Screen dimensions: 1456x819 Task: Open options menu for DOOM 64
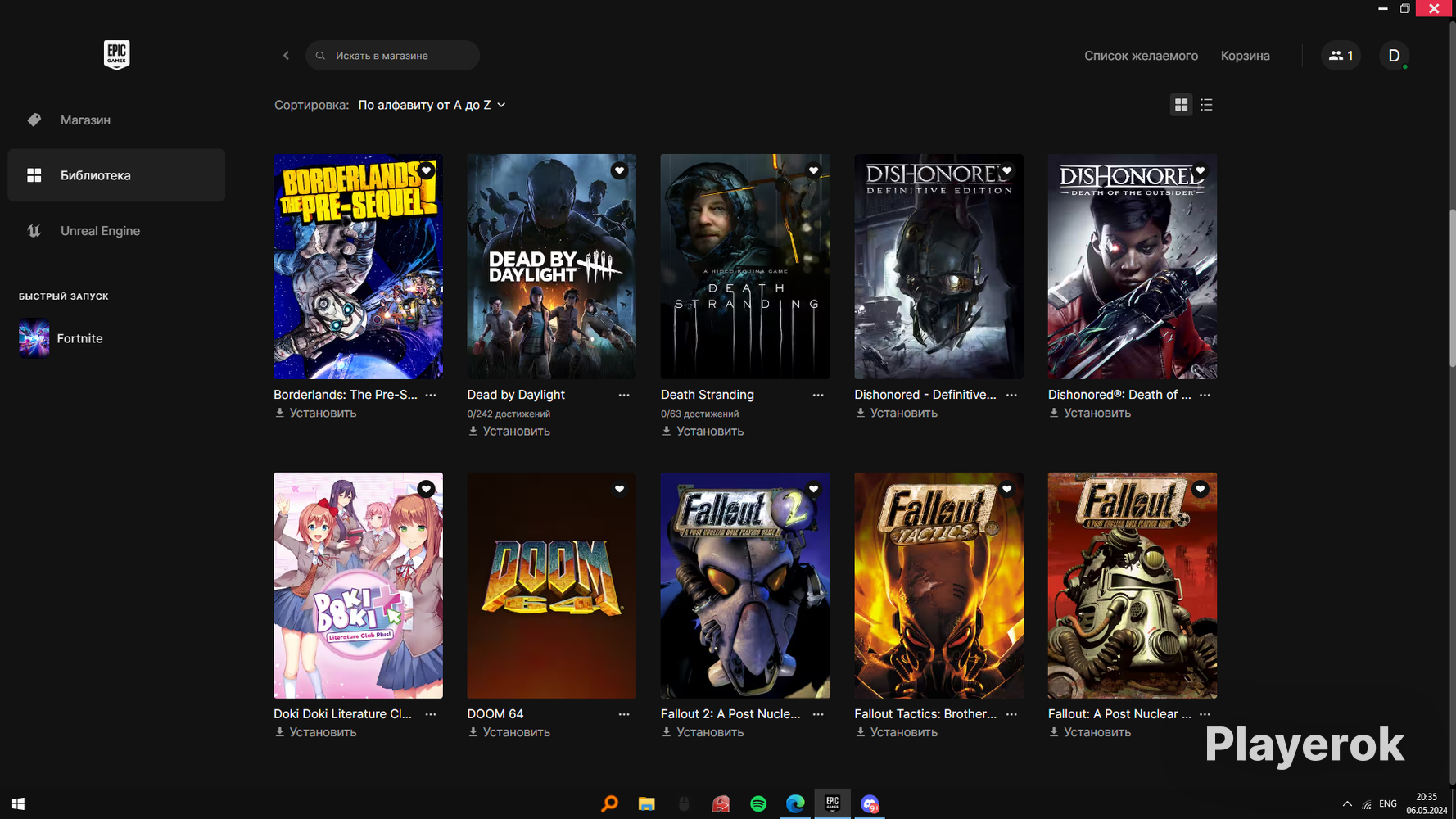click(x=624, y=714)
